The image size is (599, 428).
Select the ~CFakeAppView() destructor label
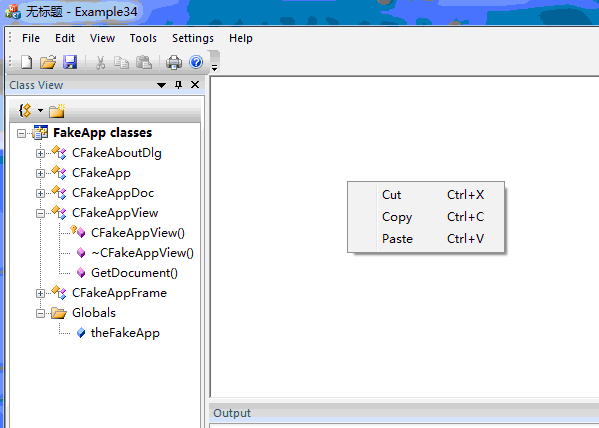(142, 253)
